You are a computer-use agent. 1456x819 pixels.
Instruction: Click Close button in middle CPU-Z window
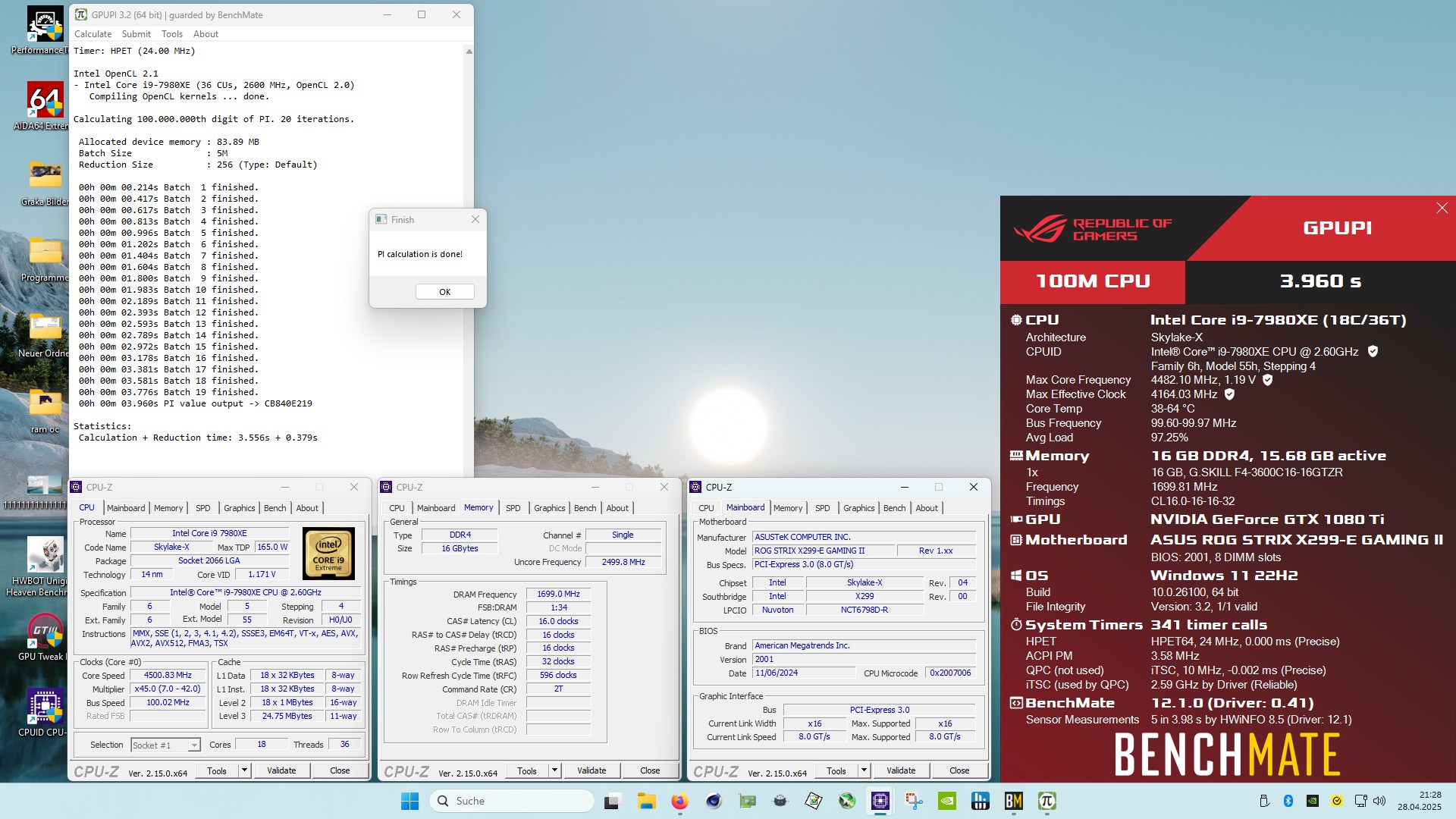[x=650, y=770]
